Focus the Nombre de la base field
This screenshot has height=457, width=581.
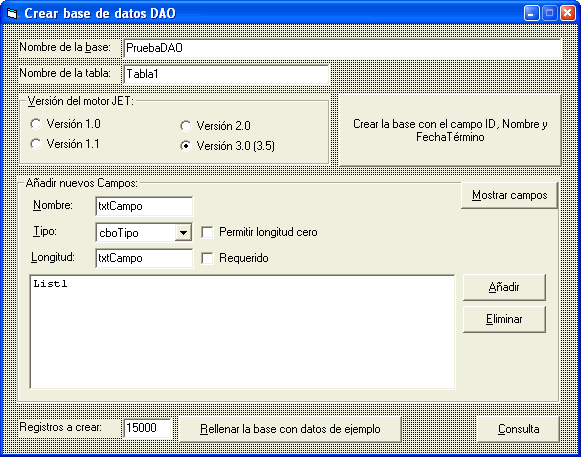(342, 48)
